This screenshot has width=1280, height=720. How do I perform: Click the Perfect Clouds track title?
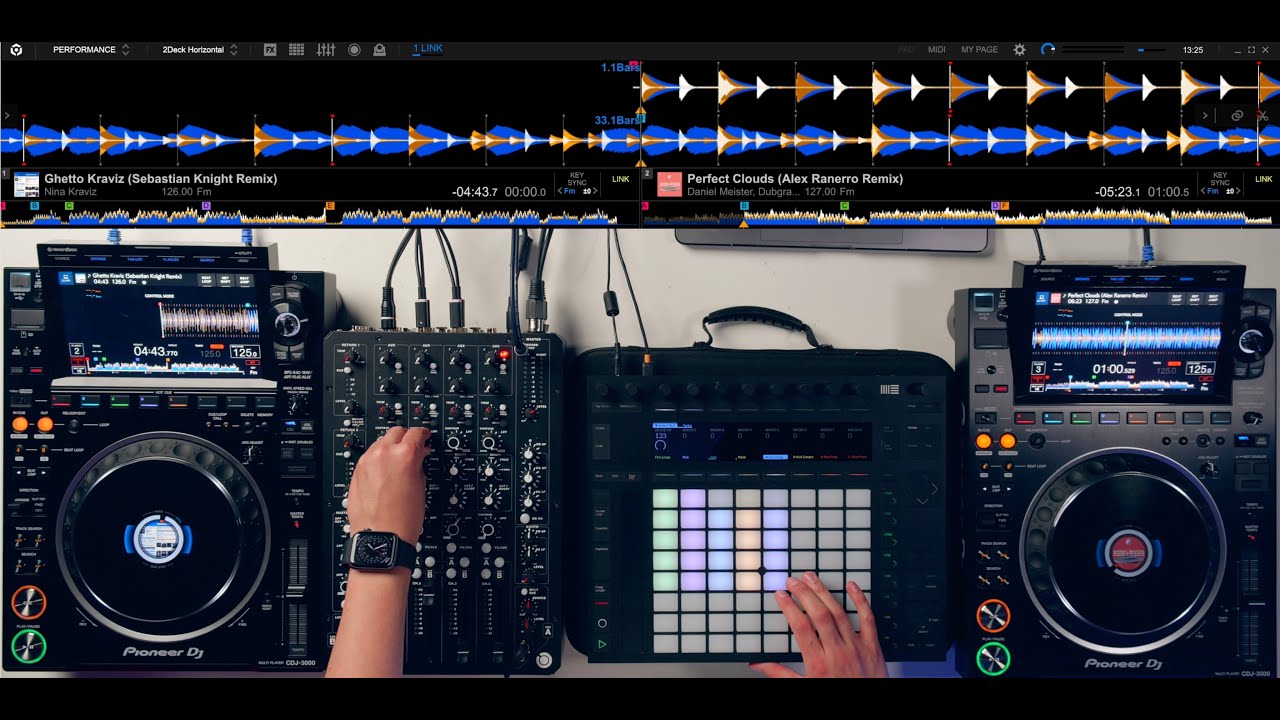pyautogui.click(x=795, y=179)
